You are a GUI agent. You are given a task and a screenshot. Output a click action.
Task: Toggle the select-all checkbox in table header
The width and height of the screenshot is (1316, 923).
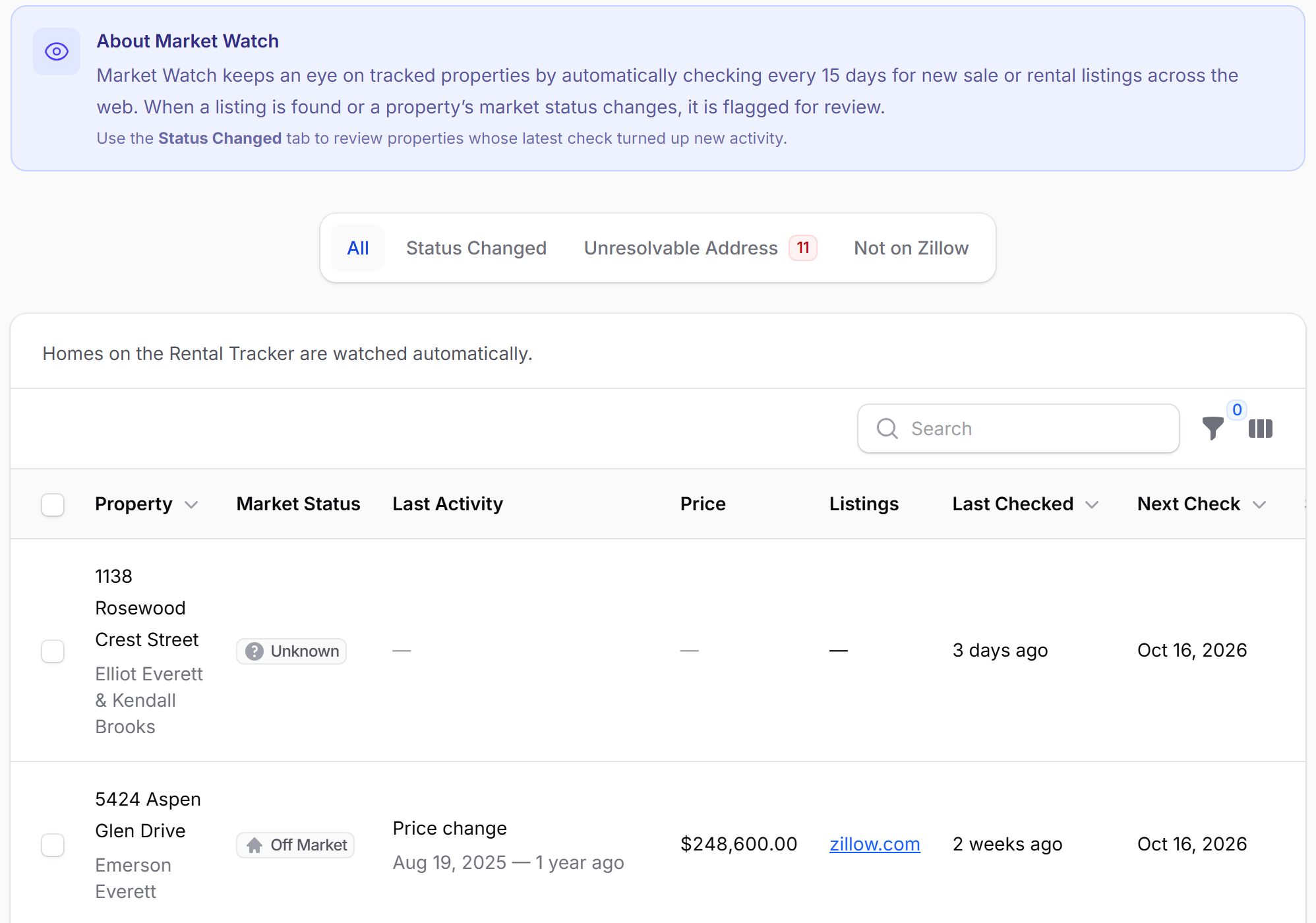[53, 504]
